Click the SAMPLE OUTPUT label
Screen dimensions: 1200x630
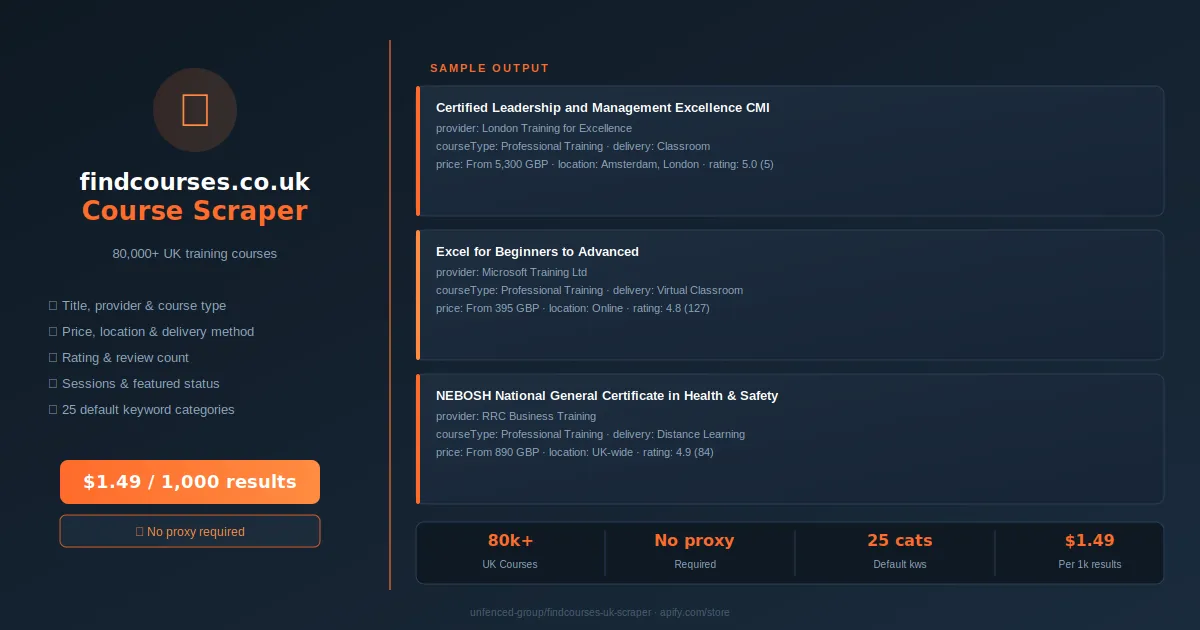tap(490, 68)
